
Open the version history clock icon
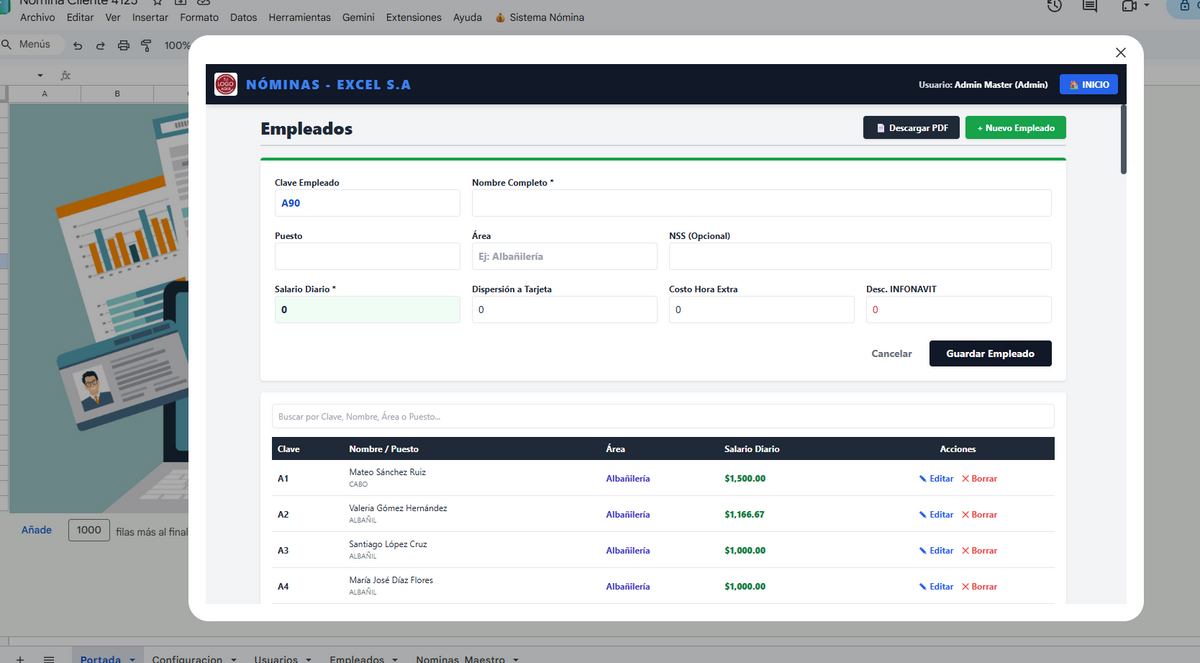pyautogui.click(x=1054, y=6)
